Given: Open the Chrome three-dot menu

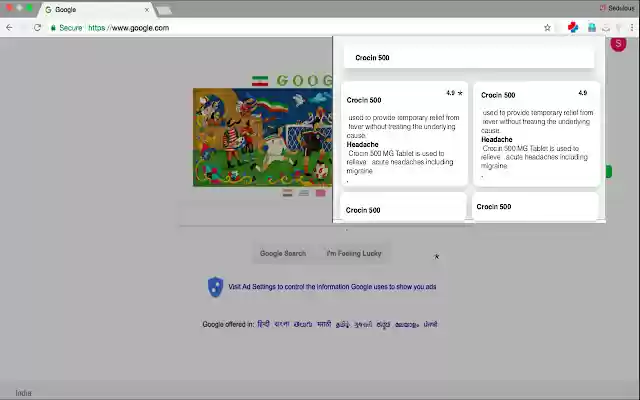Looking at the screenshot, I should pyautogui.click(x=632, y=27).
